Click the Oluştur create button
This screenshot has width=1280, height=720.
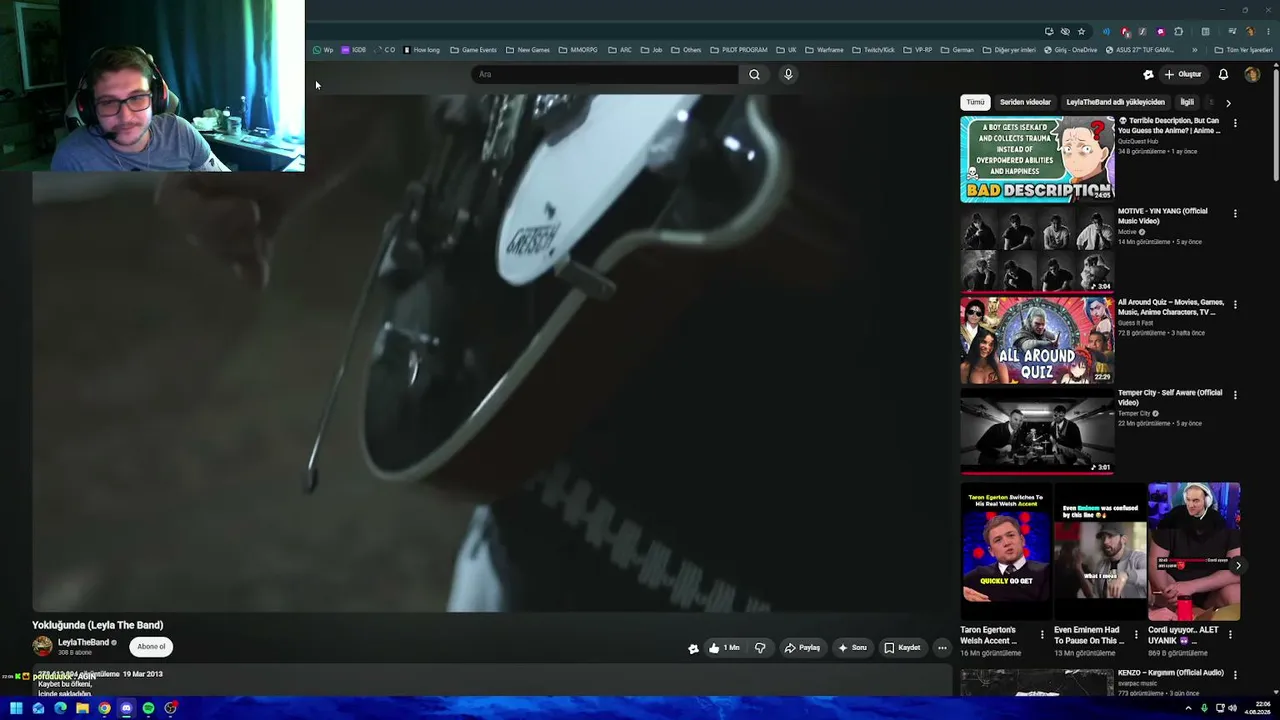[x=1182, y=74]
